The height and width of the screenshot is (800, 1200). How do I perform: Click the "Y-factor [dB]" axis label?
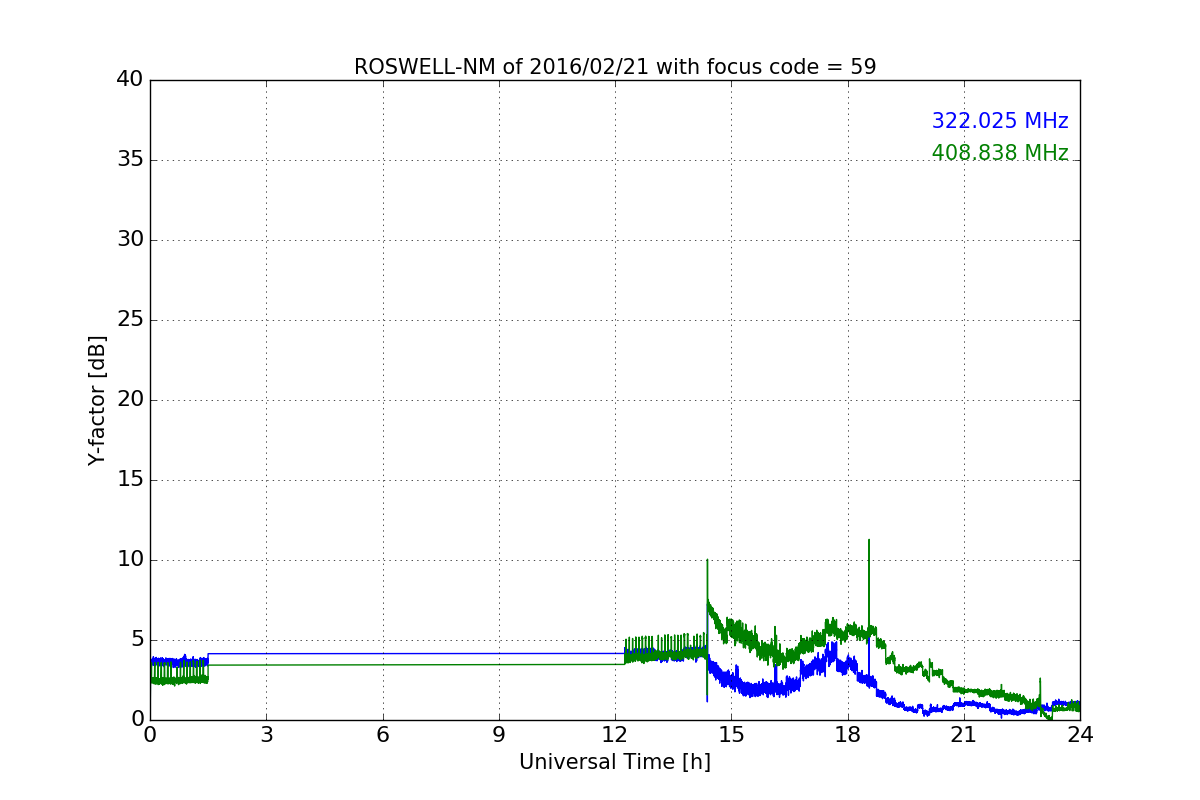coord(97,400)
